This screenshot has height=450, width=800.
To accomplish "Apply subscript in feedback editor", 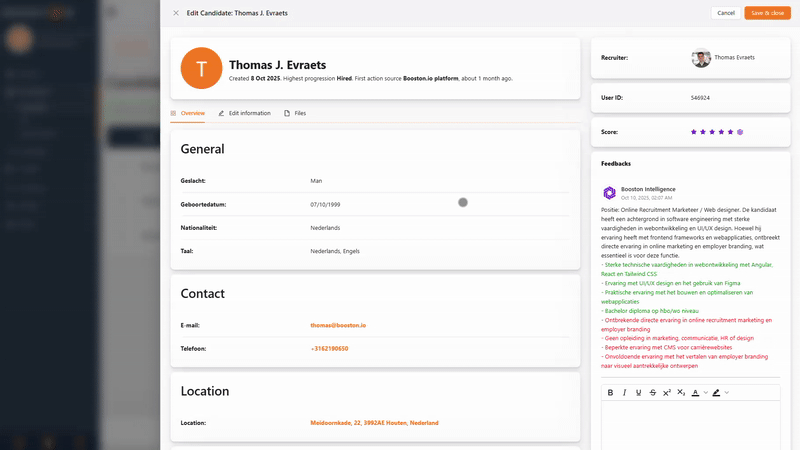I will point(681,392).
